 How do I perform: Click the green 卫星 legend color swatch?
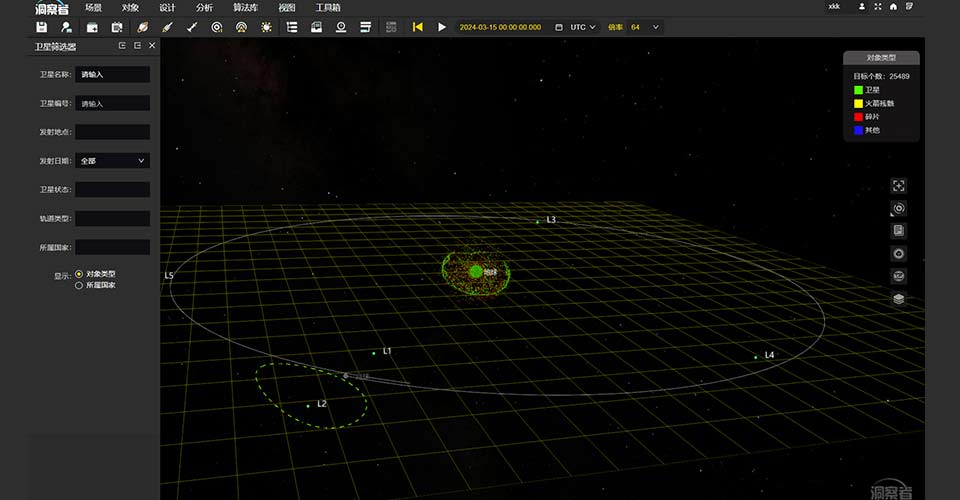point(858,90)
